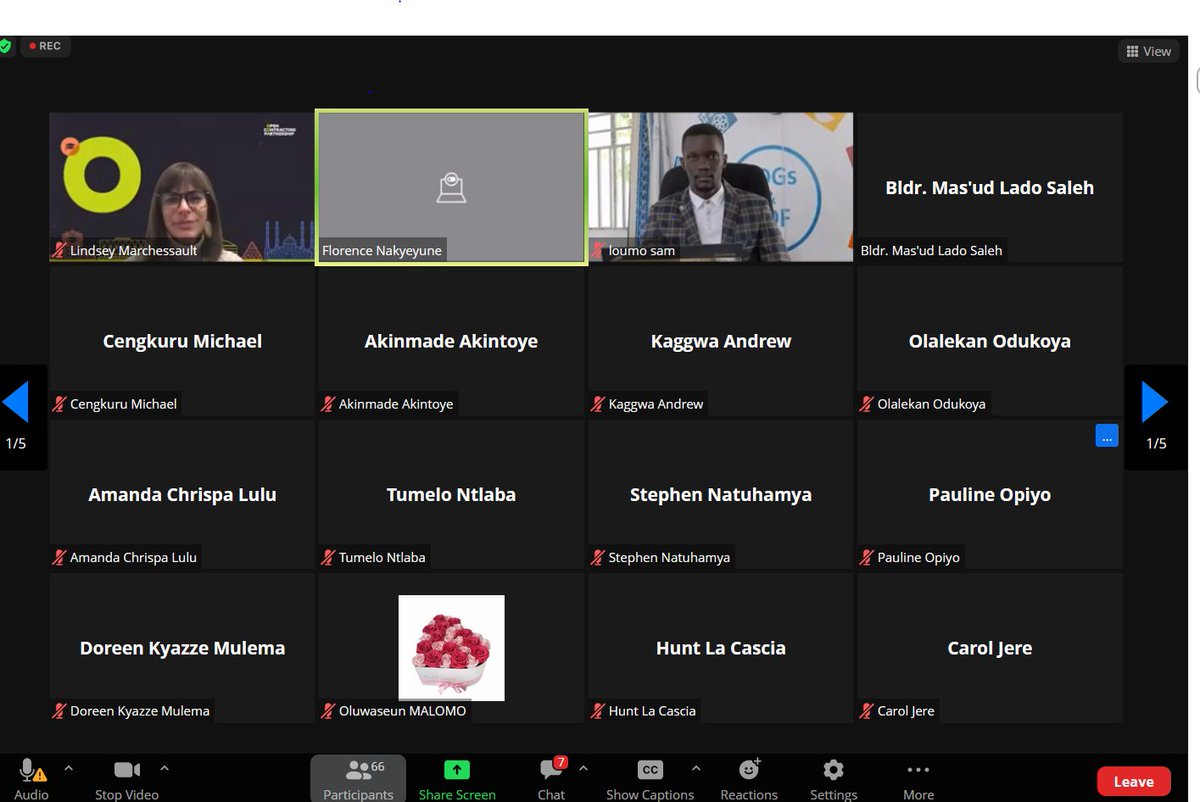This screenshot has width=1200, height=802.
Task: Open the Participants panel
Action: (x=358, y=779)
